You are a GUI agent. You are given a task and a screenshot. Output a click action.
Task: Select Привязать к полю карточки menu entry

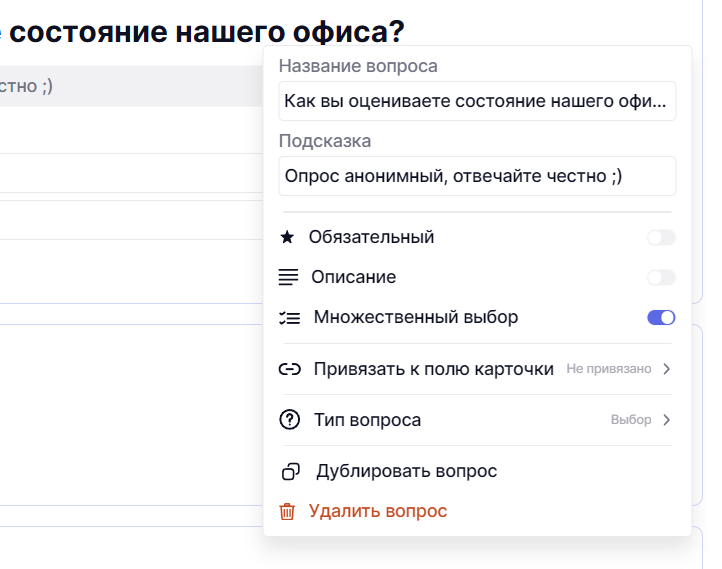433,369
